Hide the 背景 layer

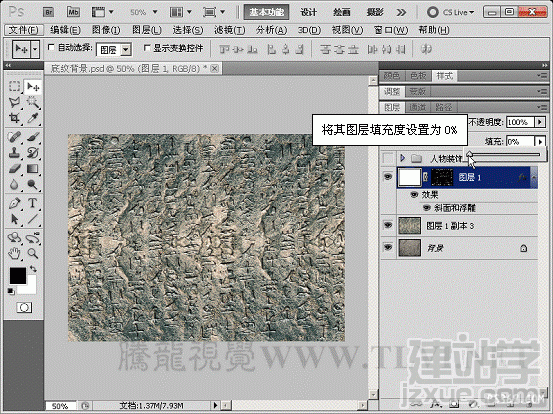tap(388, 247)
